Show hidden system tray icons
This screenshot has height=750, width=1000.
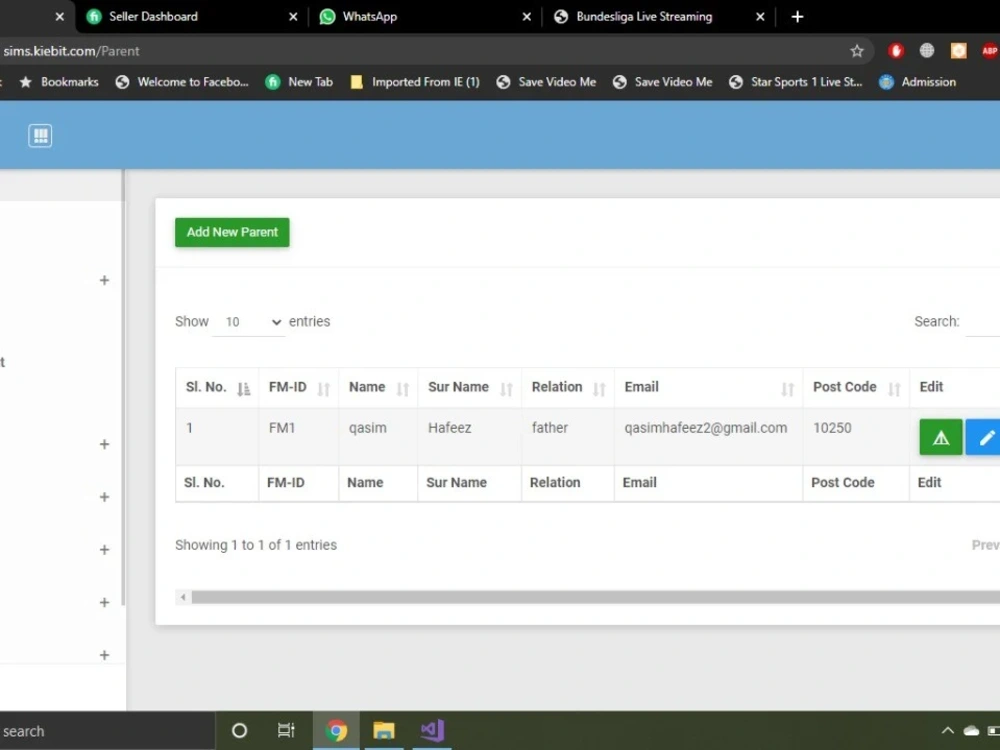[x=947, y=731]
